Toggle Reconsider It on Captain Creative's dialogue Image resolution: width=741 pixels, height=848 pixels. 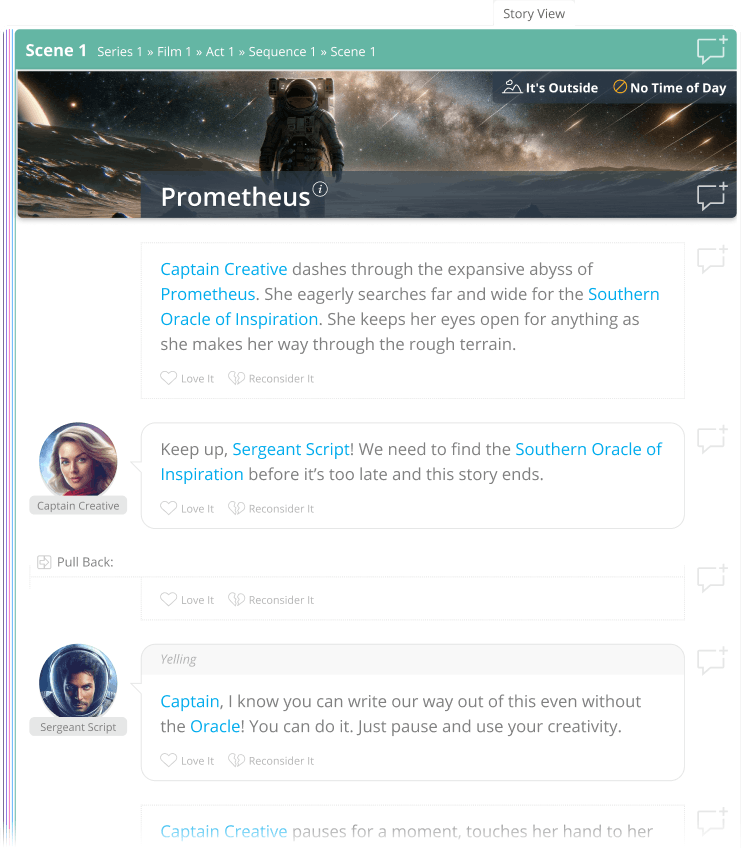tap(271, 509)
